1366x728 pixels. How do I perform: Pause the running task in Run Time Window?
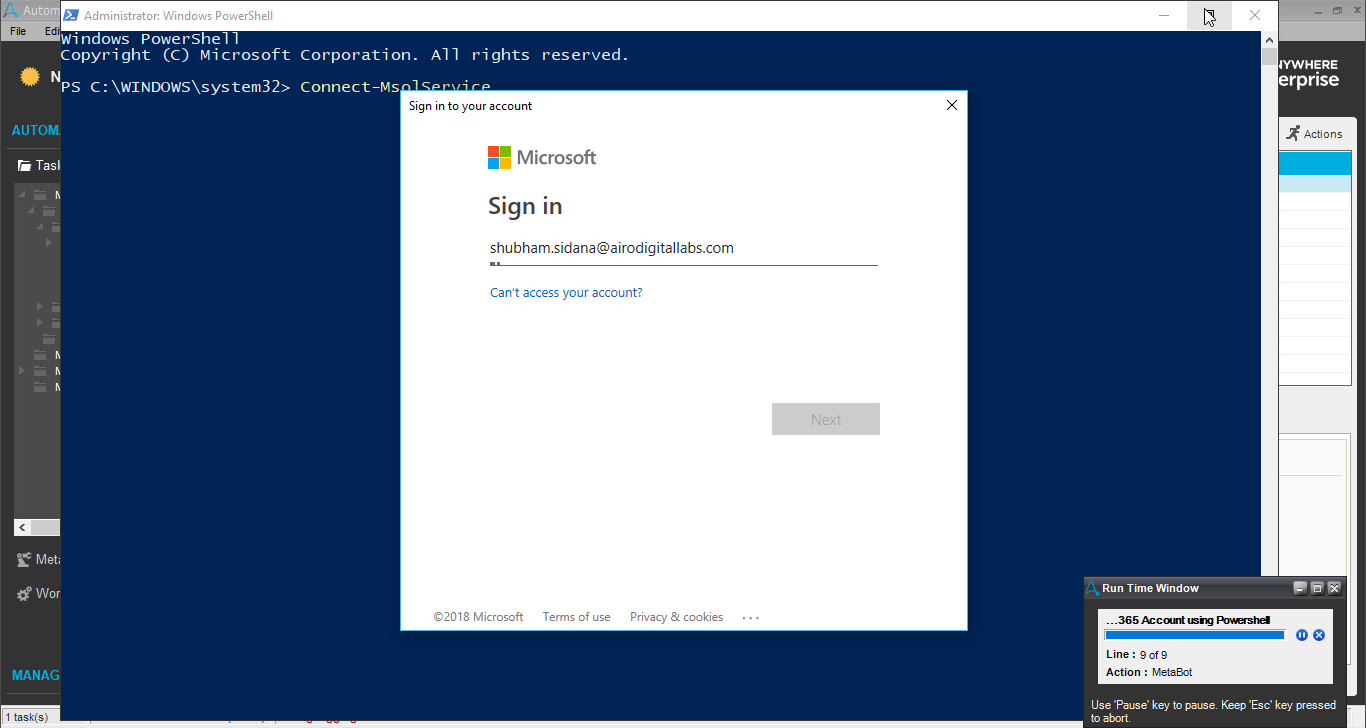(x=1302, y=635)
